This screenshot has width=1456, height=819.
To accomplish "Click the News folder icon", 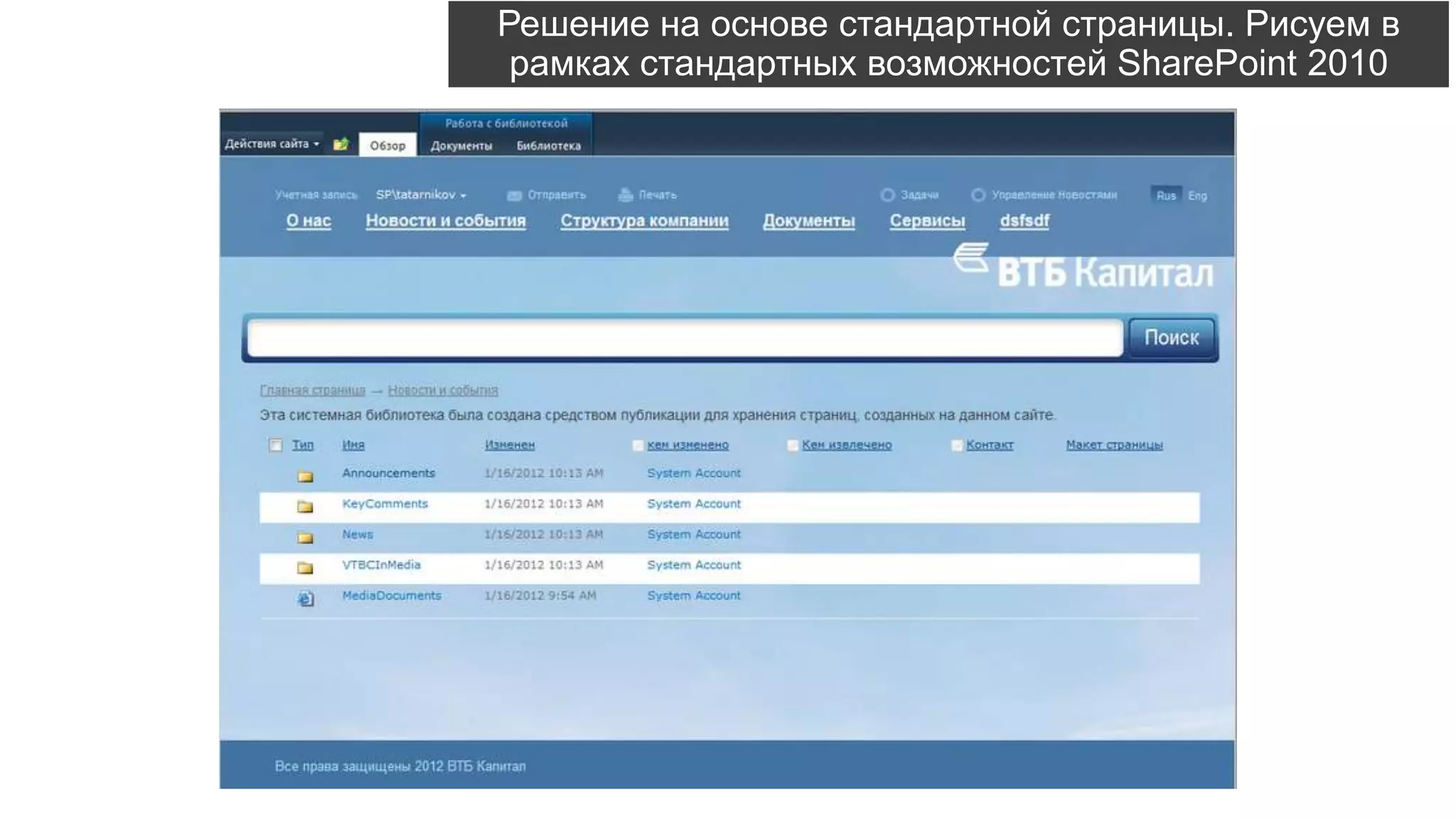I will [306, 537].
